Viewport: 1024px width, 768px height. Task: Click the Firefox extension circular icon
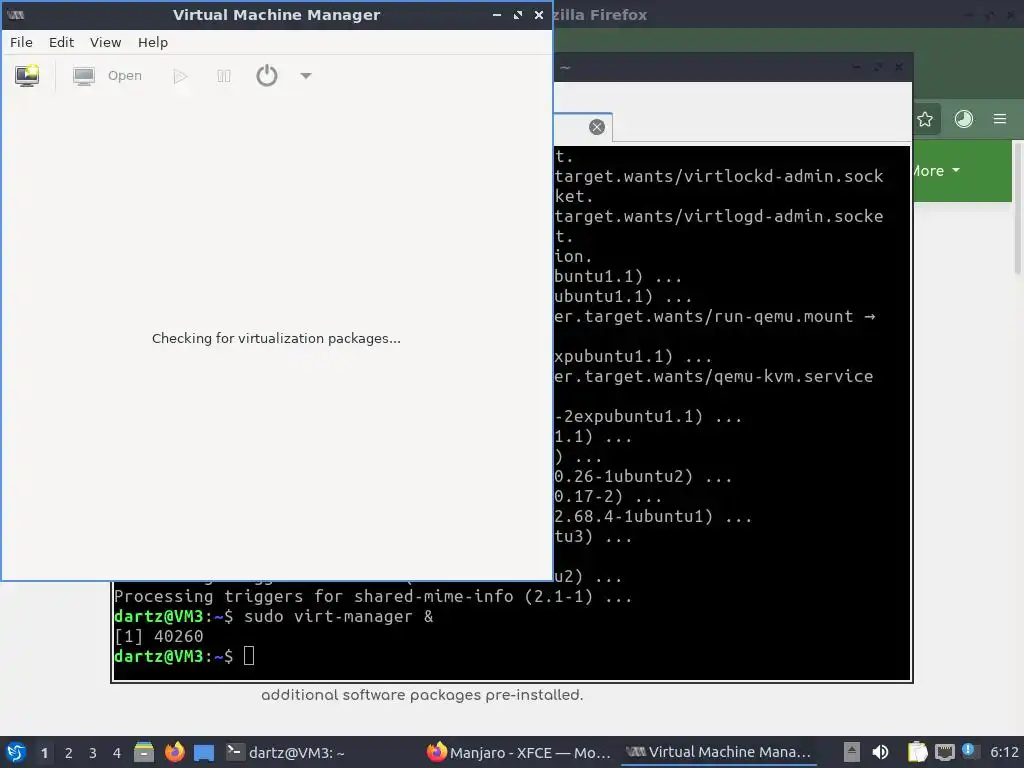click(x=963, y=119)
